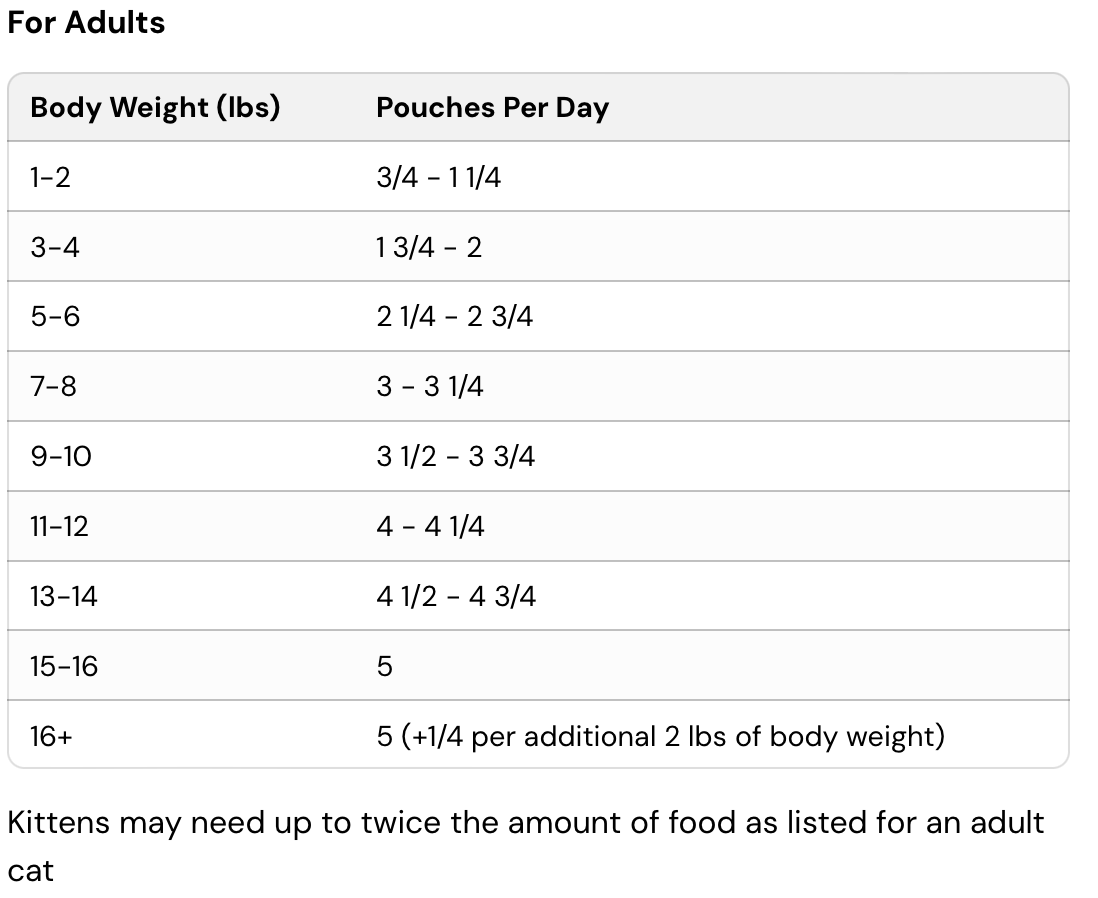Screen dimensions: 1098x898
Task: Click the "3 1/2 - 3 3/4" pouches cell
Action: click(x=456, y=456)
